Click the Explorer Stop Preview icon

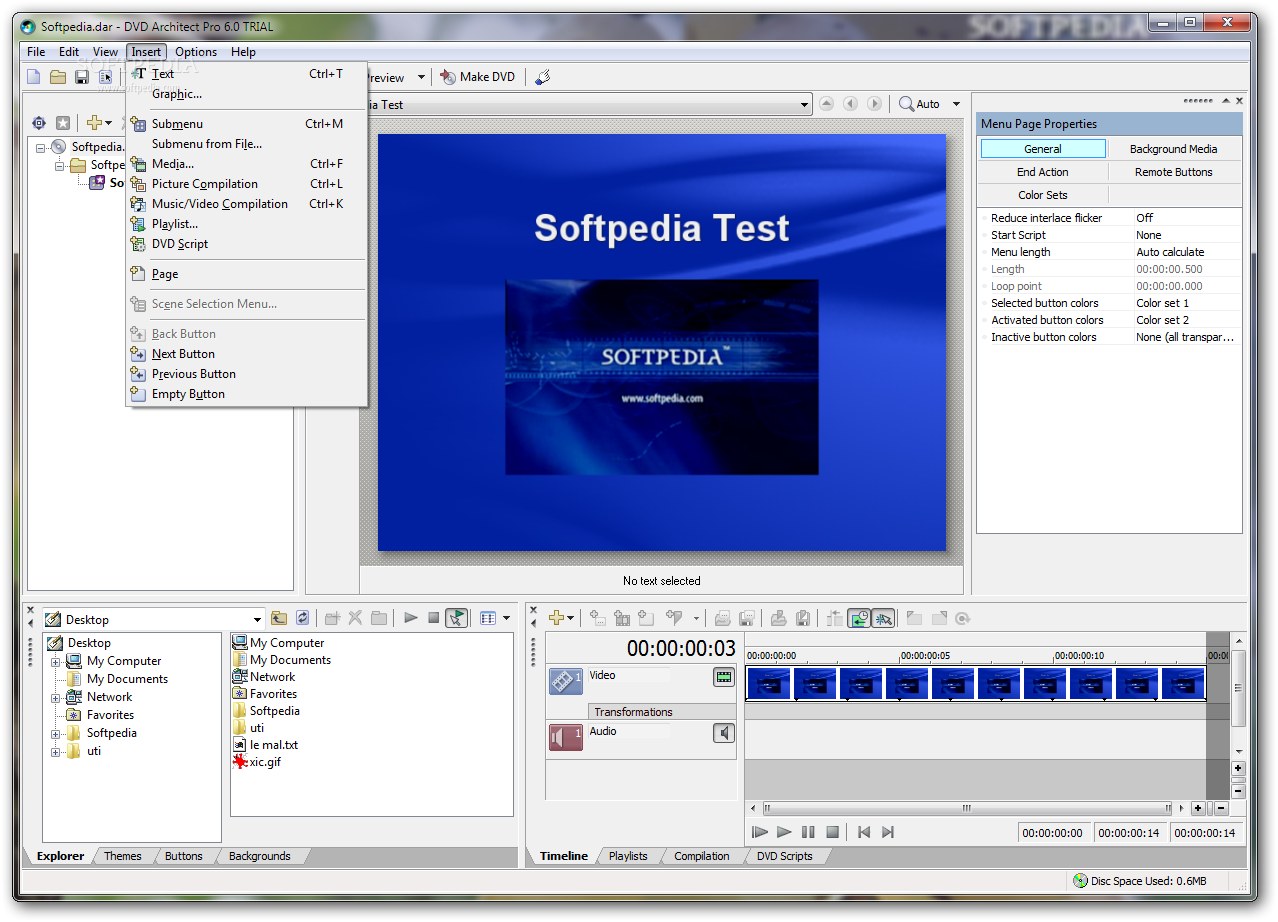(x=433, y=619)
